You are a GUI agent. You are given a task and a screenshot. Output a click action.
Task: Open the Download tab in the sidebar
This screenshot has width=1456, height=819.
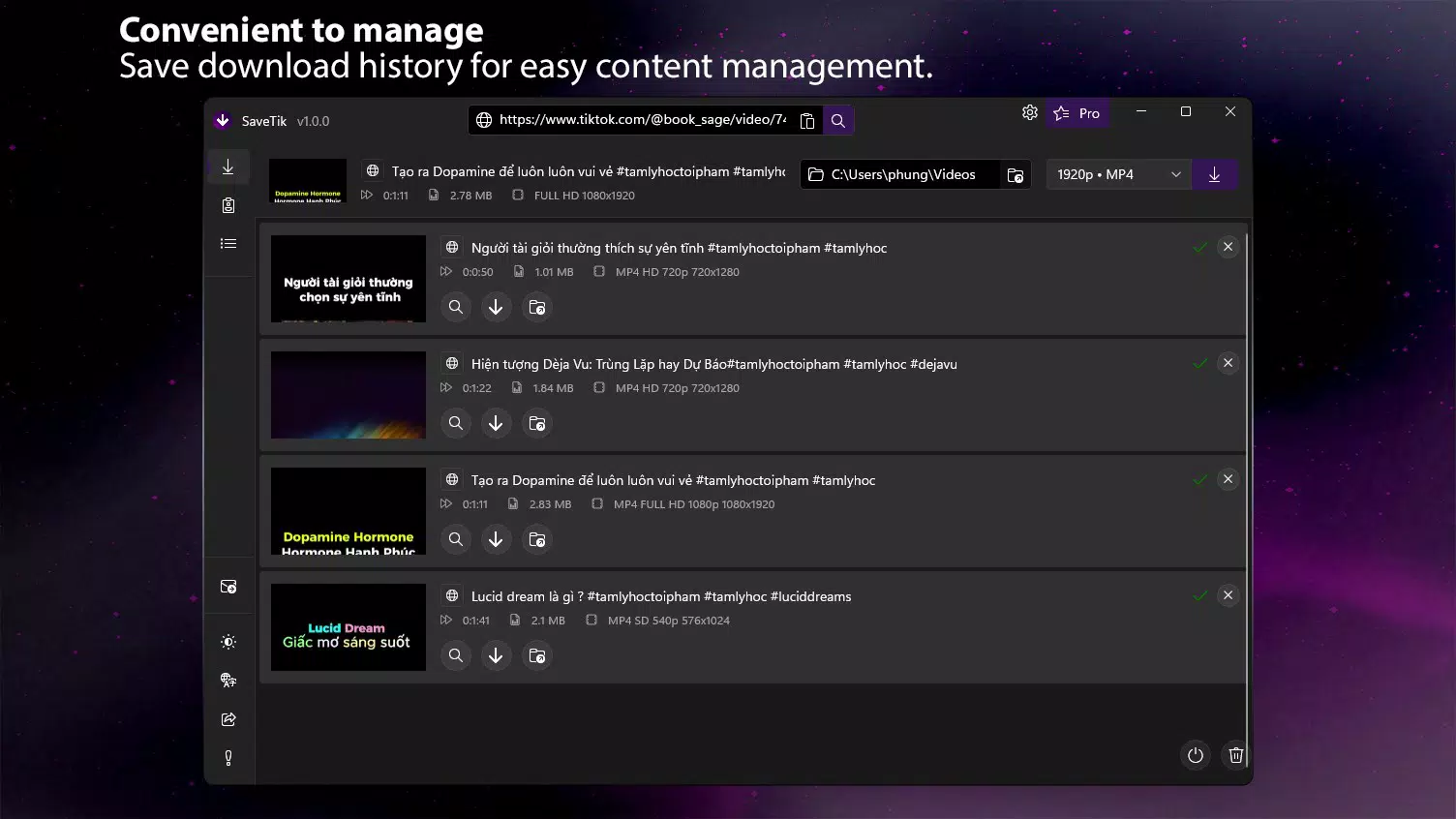pos(228,167)
